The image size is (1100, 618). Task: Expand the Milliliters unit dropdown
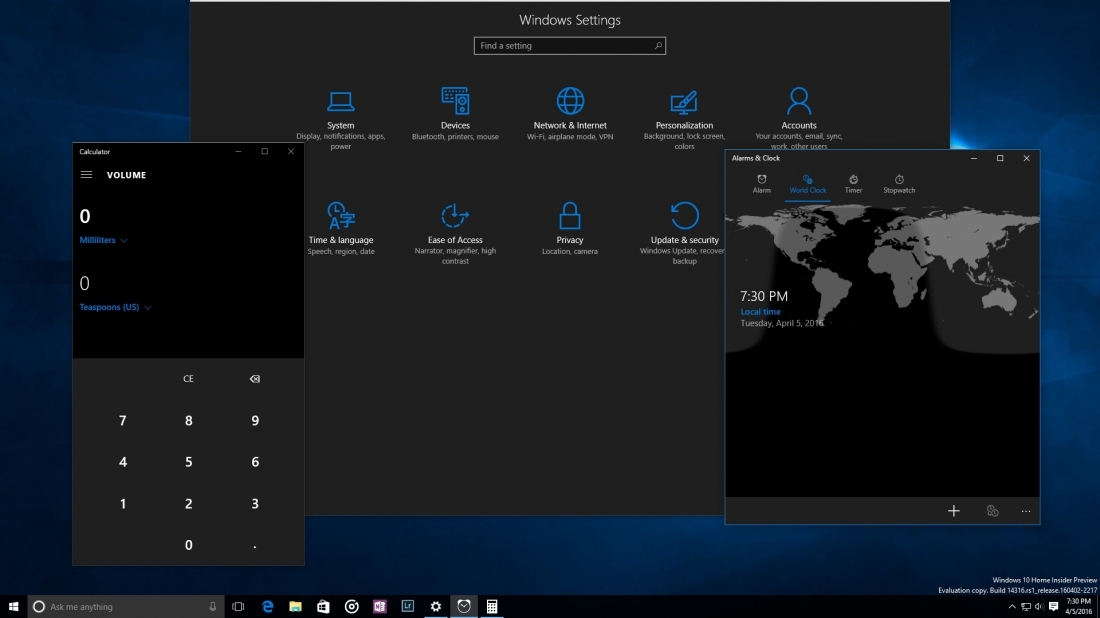point(103,240)
